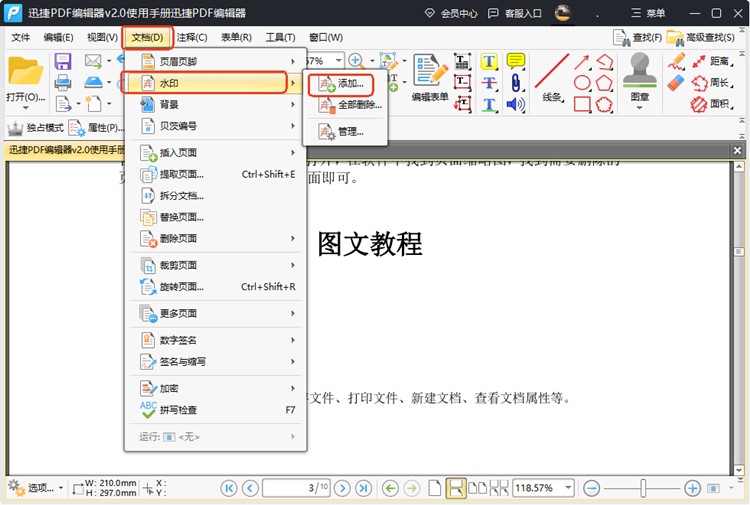
Task: Select the oval shape tool
Action: coord(582,83)
